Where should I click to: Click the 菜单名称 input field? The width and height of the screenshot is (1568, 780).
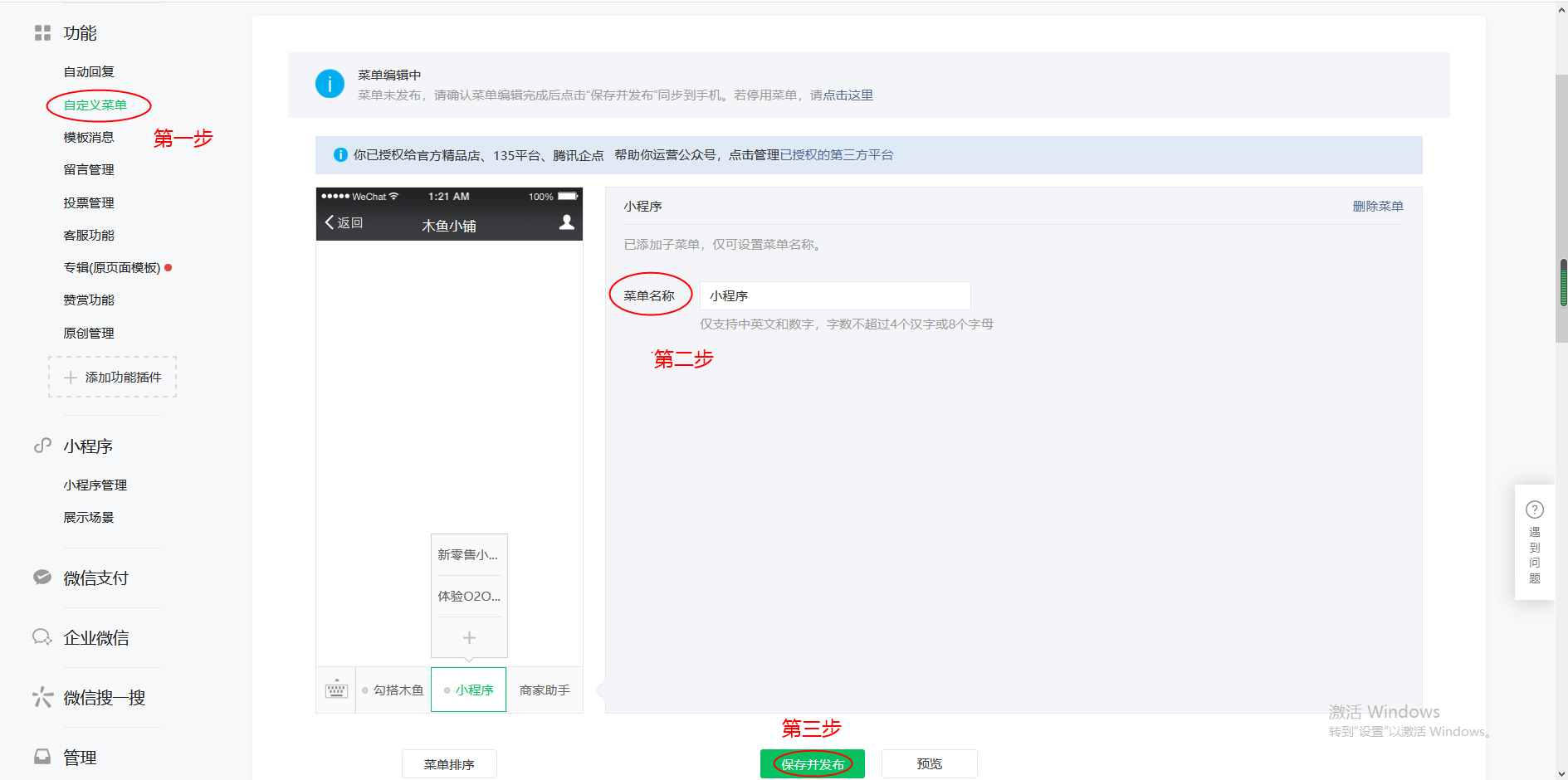click(835, 295)
